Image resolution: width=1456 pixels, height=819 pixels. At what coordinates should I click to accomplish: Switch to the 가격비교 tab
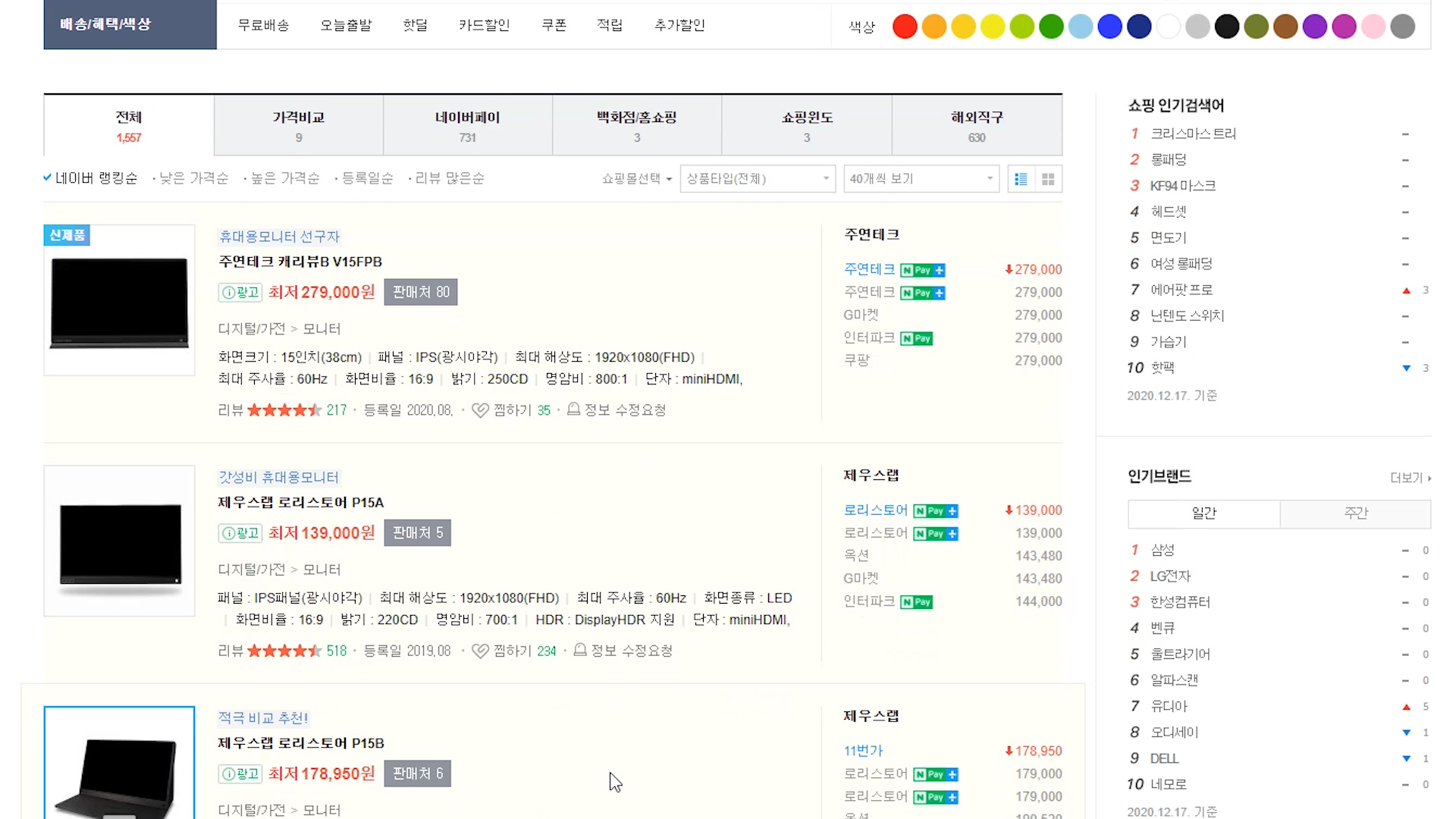299,125
